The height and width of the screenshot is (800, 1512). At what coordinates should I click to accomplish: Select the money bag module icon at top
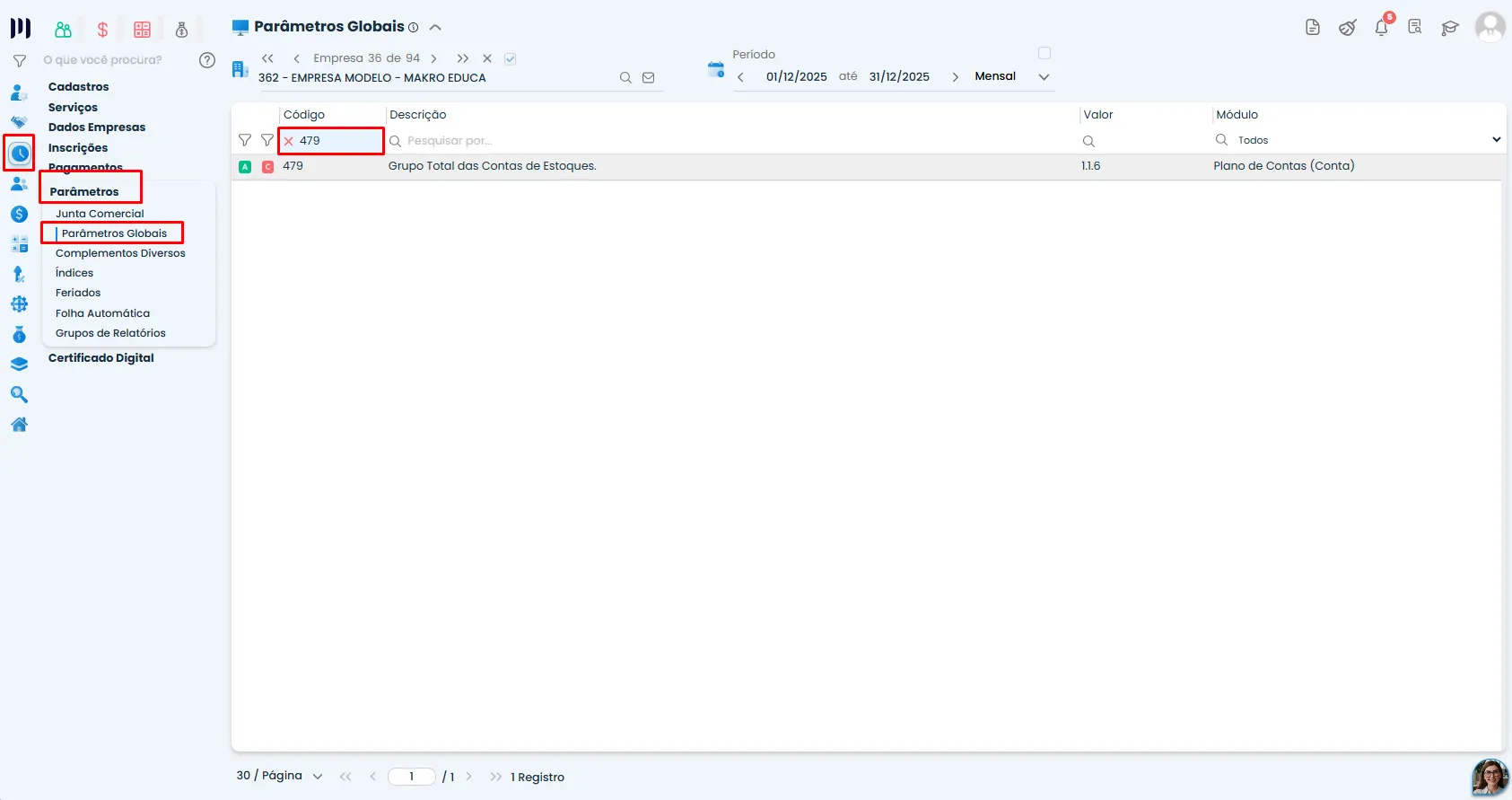[181, 30]
